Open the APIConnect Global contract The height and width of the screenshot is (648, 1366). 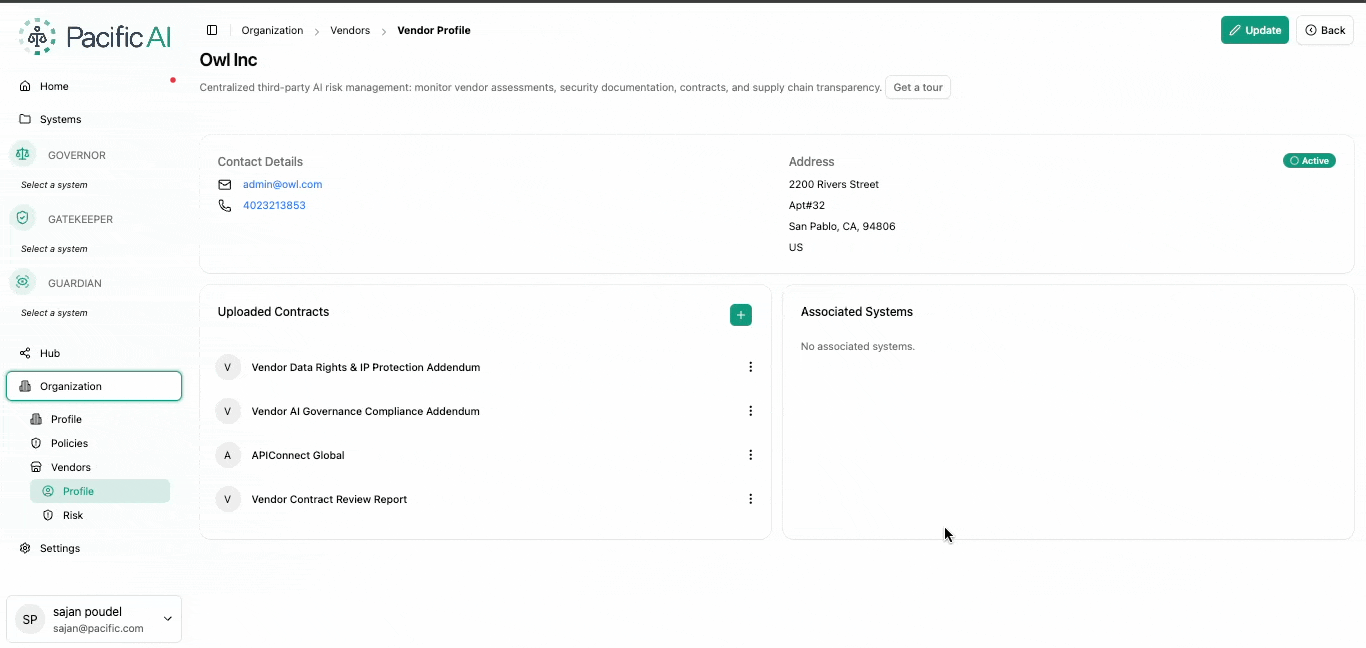298,455
